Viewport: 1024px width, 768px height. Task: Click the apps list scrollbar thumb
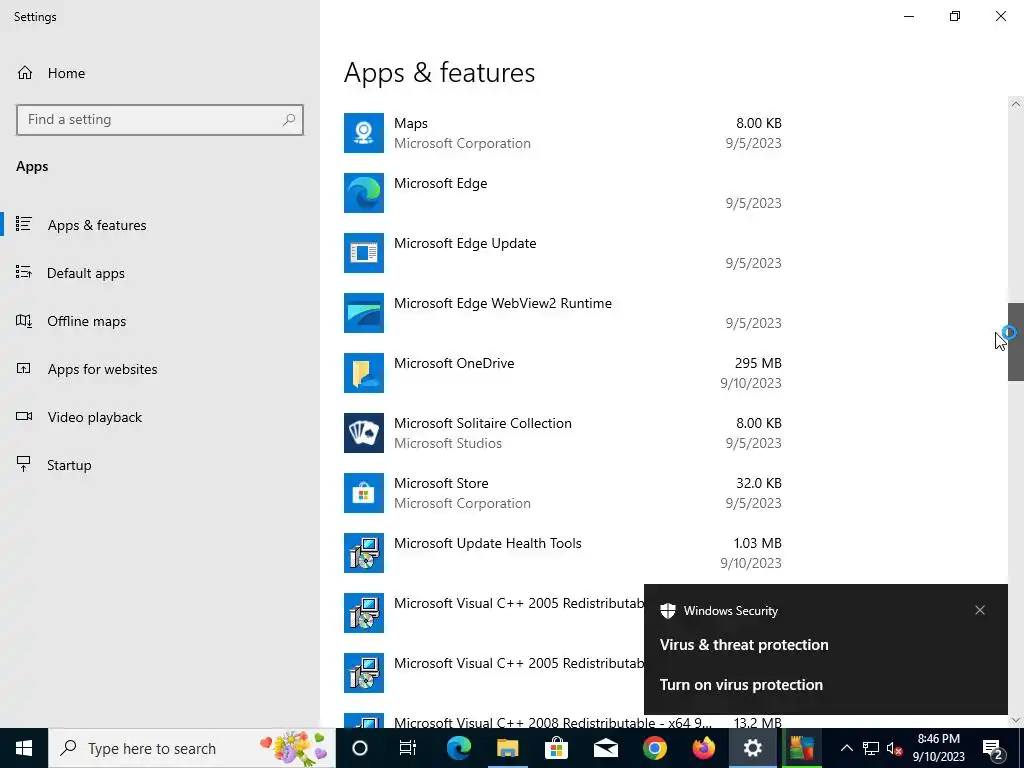[x=1016, y=342]
